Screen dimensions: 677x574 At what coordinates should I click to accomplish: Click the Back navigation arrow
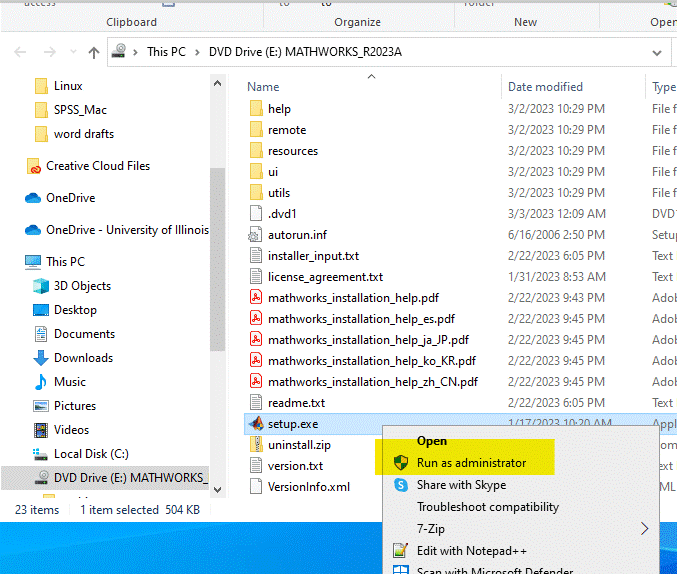[x=20, y=53]
